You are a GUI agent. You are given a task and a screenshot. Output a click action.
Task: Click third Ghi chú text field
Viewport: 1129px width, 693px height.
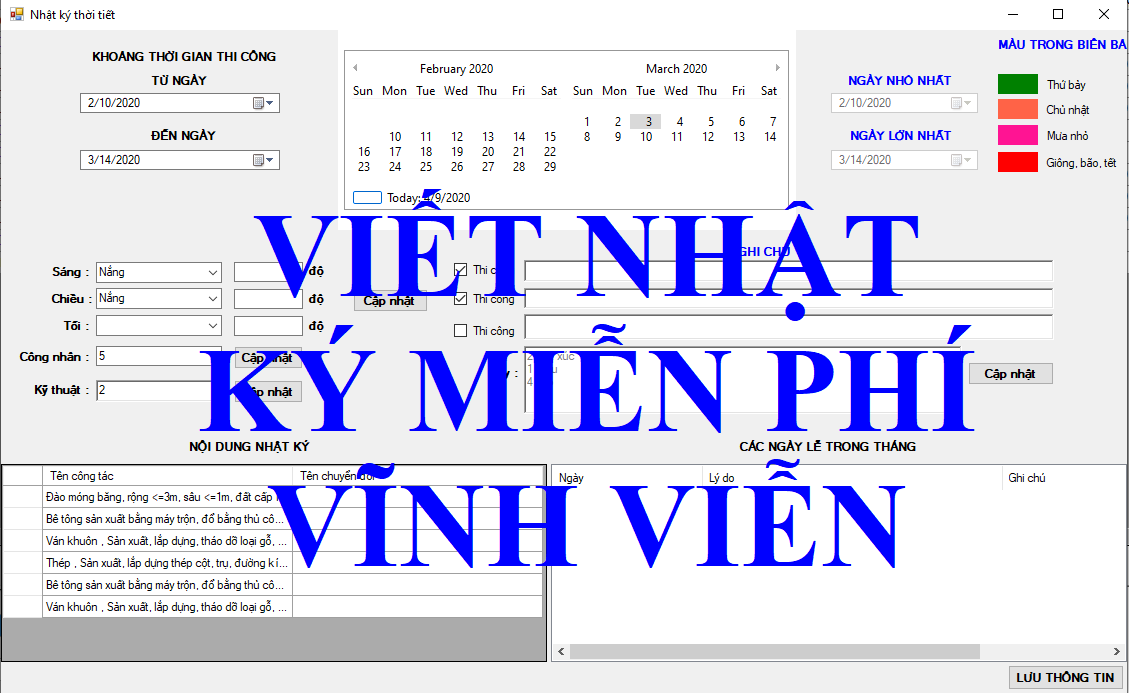pyautogui.click(x=788, y=326)
